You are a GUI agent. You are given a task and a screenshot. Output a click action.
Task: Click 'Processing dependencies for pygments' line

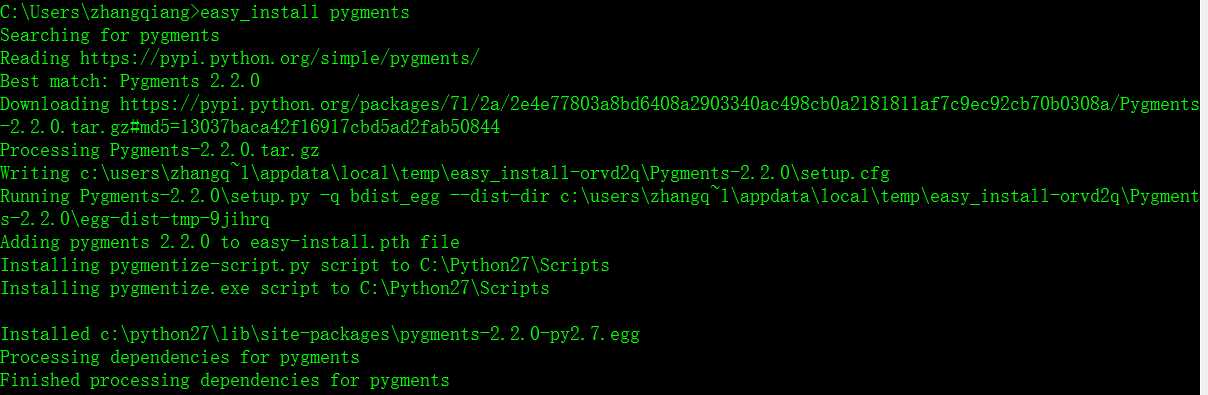pyautogui.click(x=179, y=357)
